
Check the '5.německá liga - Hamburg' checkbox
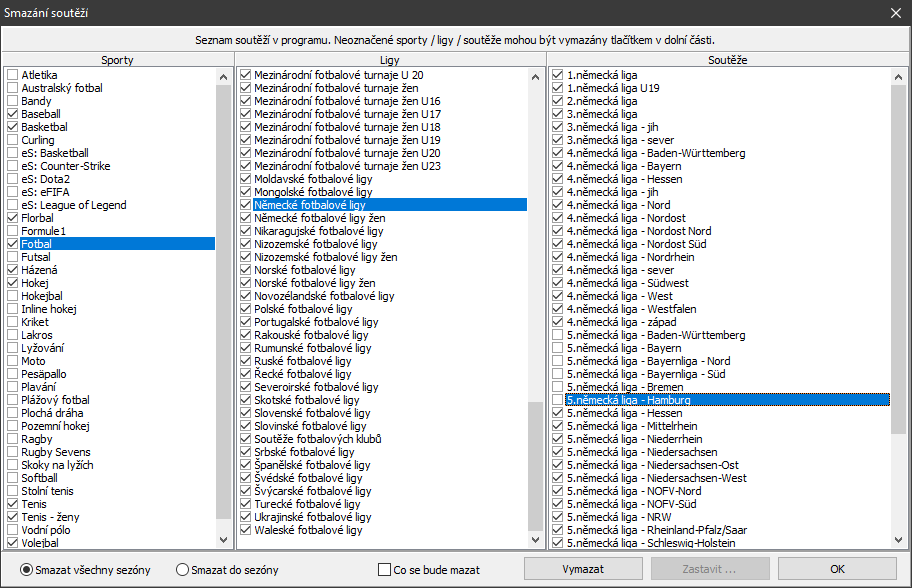coord(558,400)
